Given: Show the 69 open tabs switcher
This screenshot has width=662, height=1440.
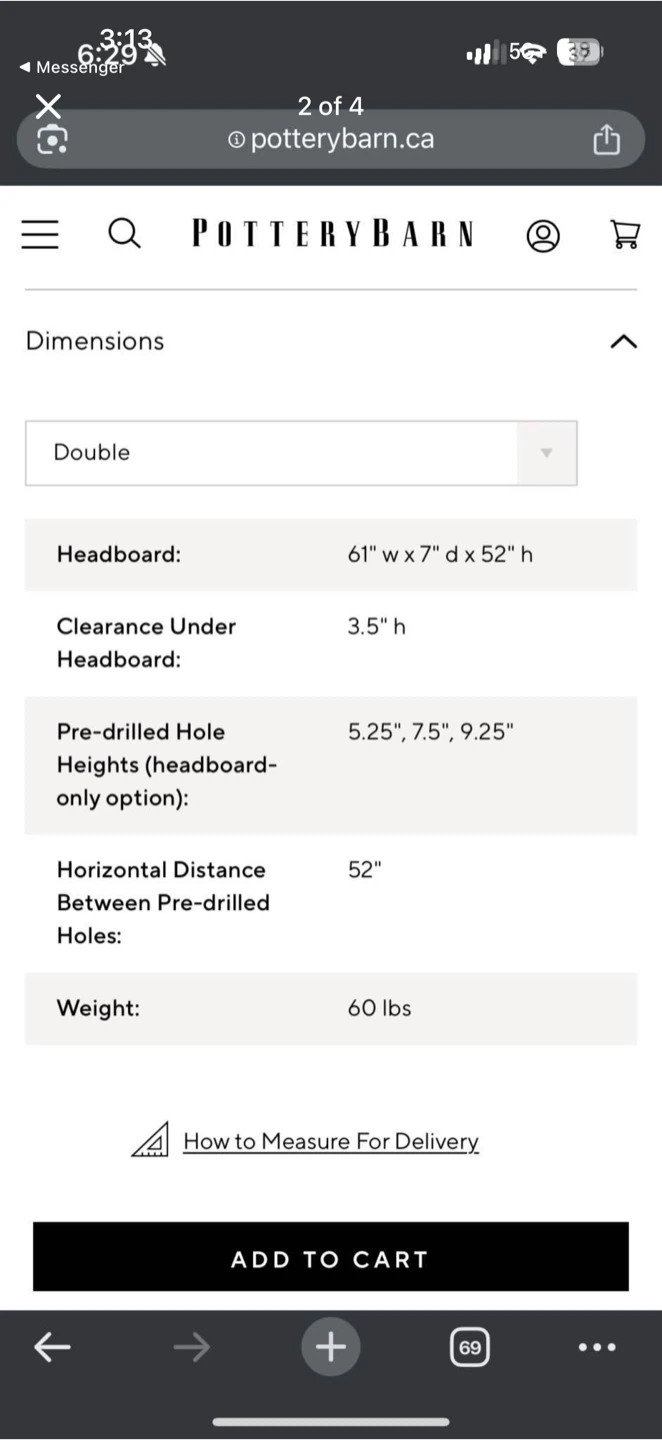Looking at the screenshot, I should click(469, 1347).
